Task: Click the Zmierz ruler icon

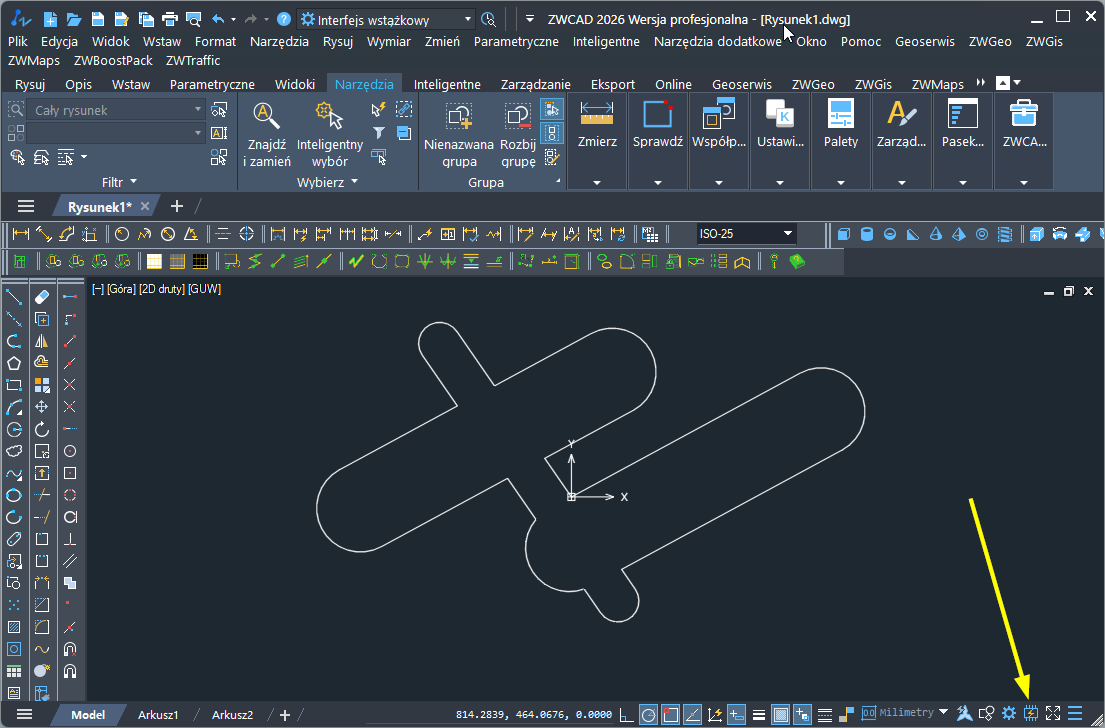Action: [597, 115]
